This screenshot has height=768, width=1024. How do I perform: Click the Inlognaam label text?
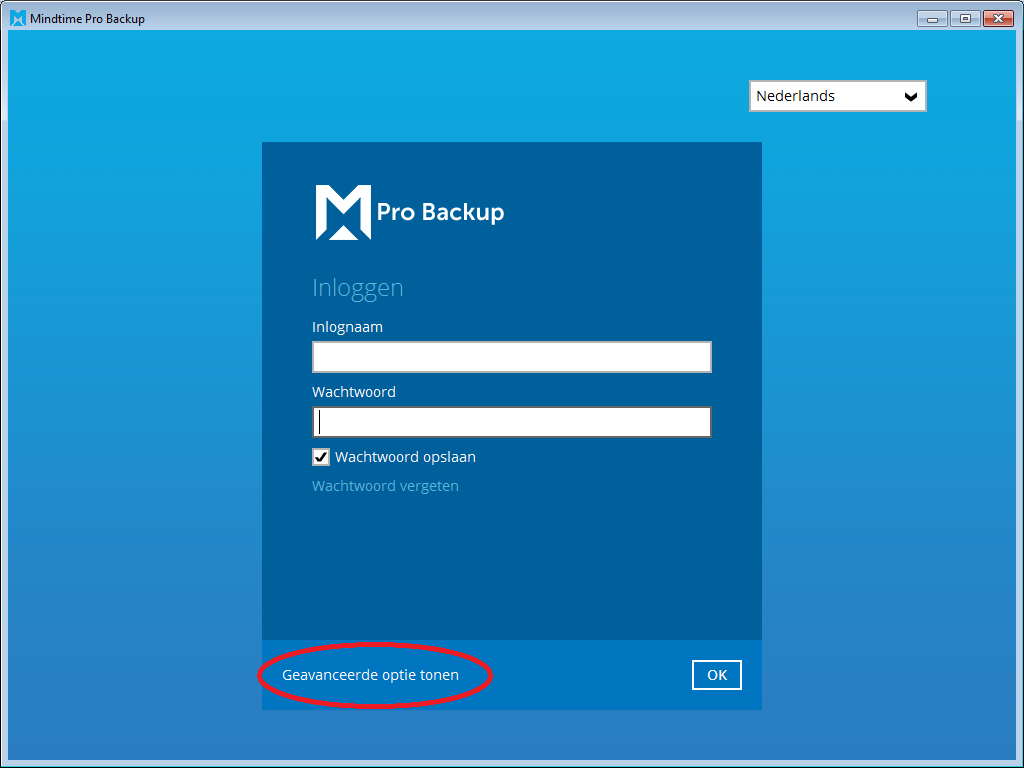tap(347, 327)
